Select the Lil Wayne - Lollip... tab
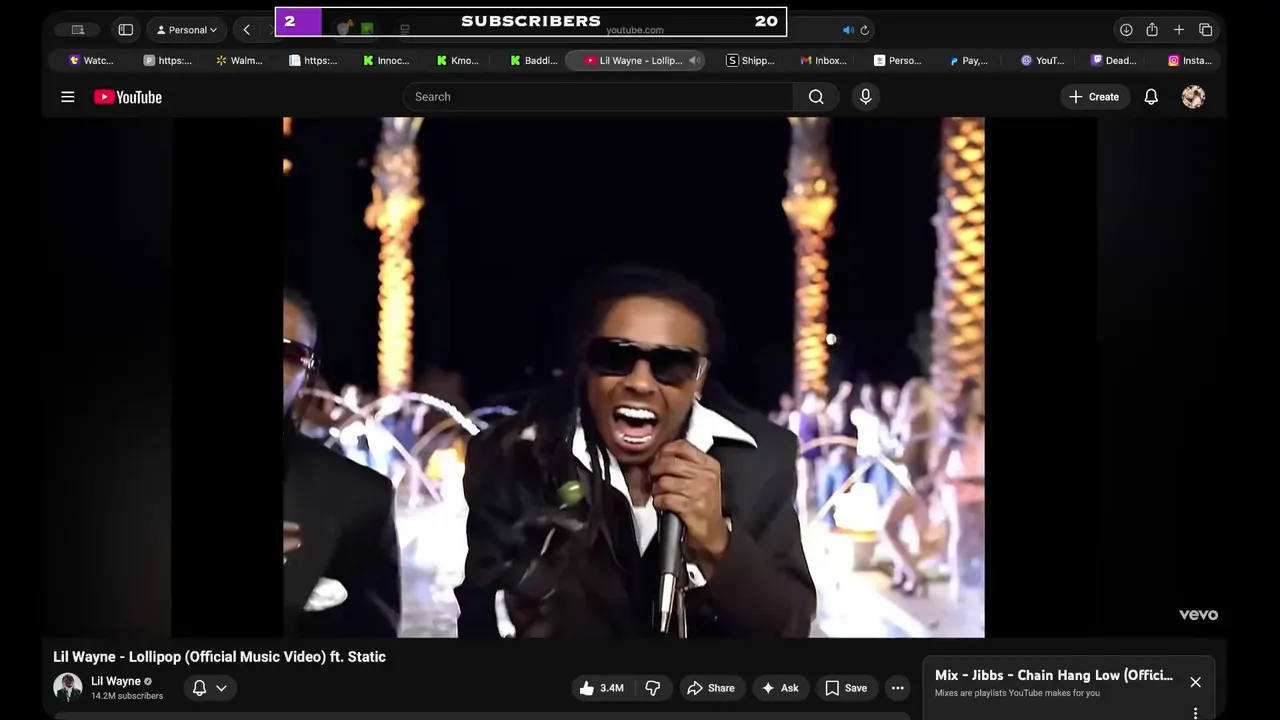This screenshot has height=720, width=1280. click(634, 61)
